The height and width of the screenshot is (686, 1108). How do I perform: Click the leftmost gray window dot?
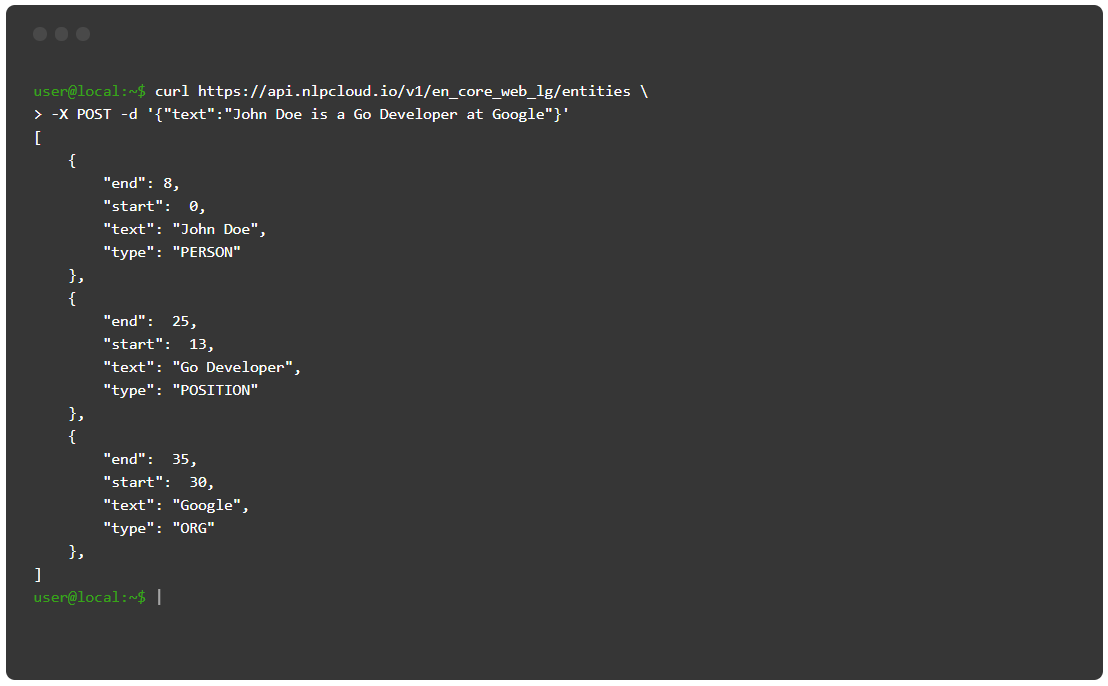point(40,34)
